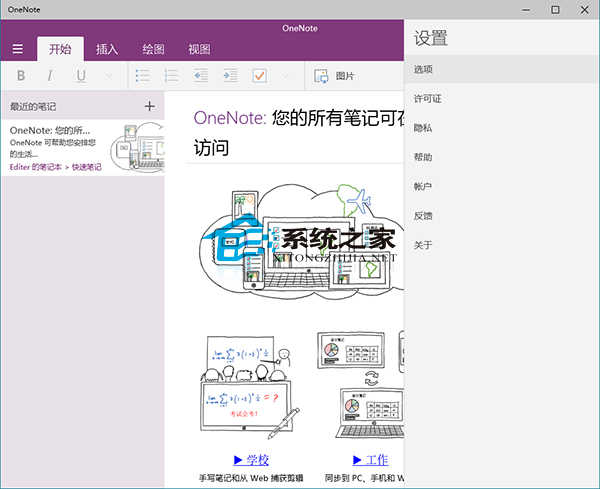Click the 图片 picture button
The width and height of the screenshot is (600, 489).
(x=335, y=76)
